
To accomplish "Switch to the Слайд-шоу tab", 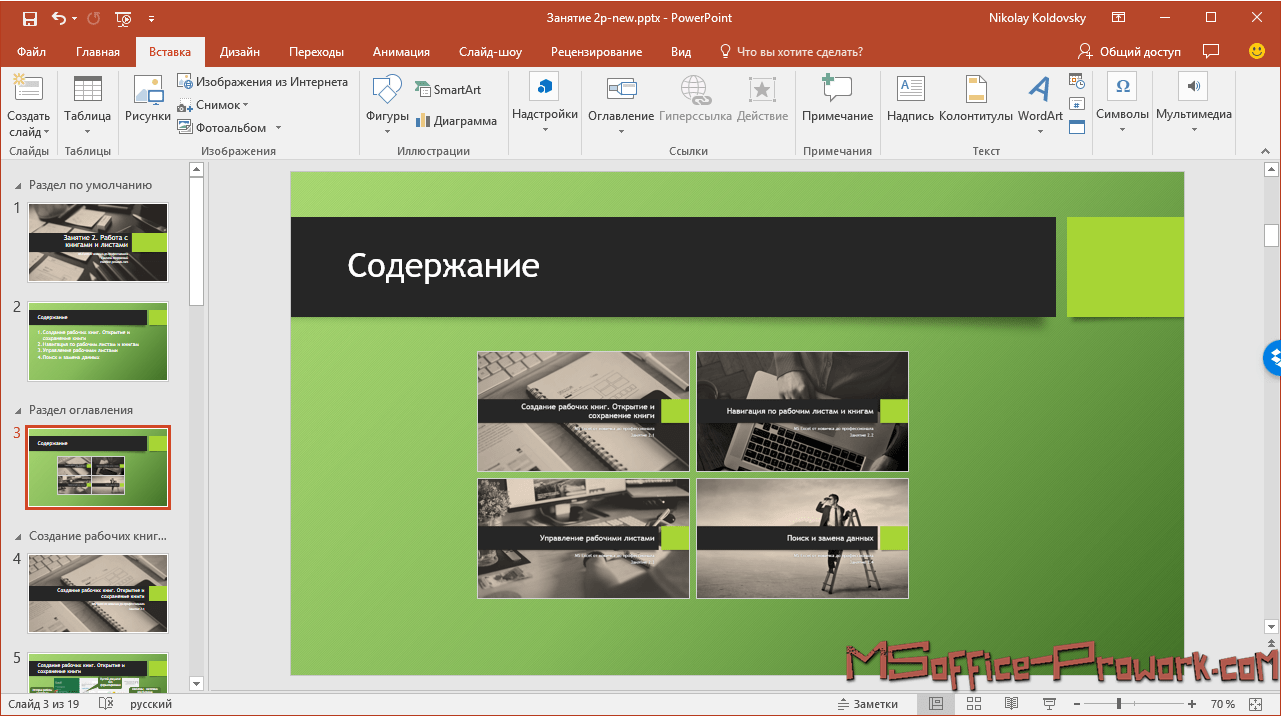I will (x=490, y=52).
